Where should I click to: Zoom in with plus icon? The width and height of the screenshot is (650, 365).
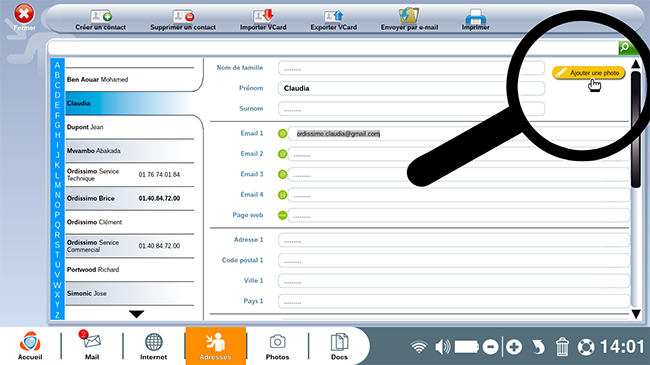click(x=514, y=347)
